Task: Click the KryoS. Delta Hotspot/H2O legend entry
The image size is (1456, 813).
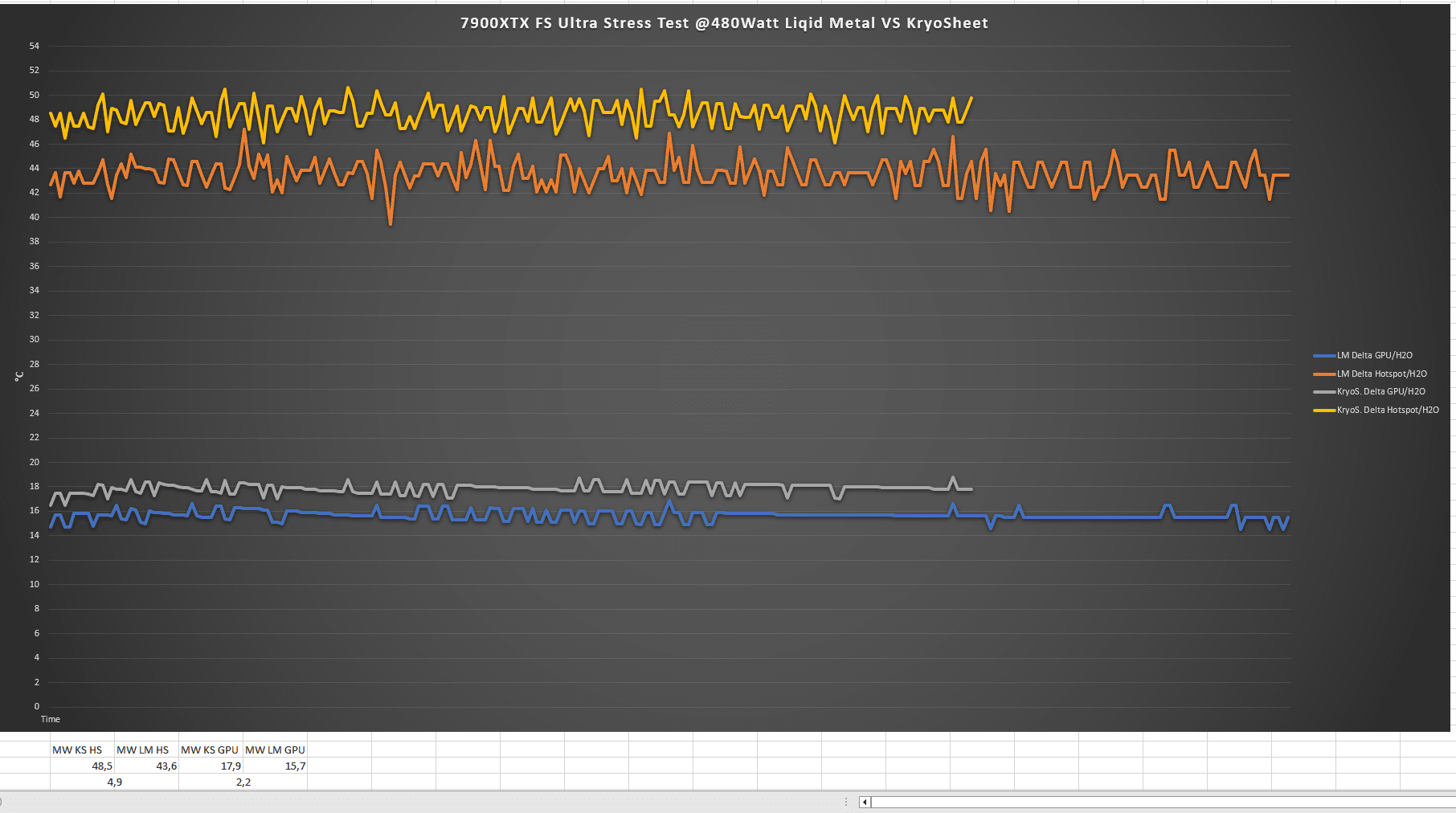Action: (x=1376, y=410)
